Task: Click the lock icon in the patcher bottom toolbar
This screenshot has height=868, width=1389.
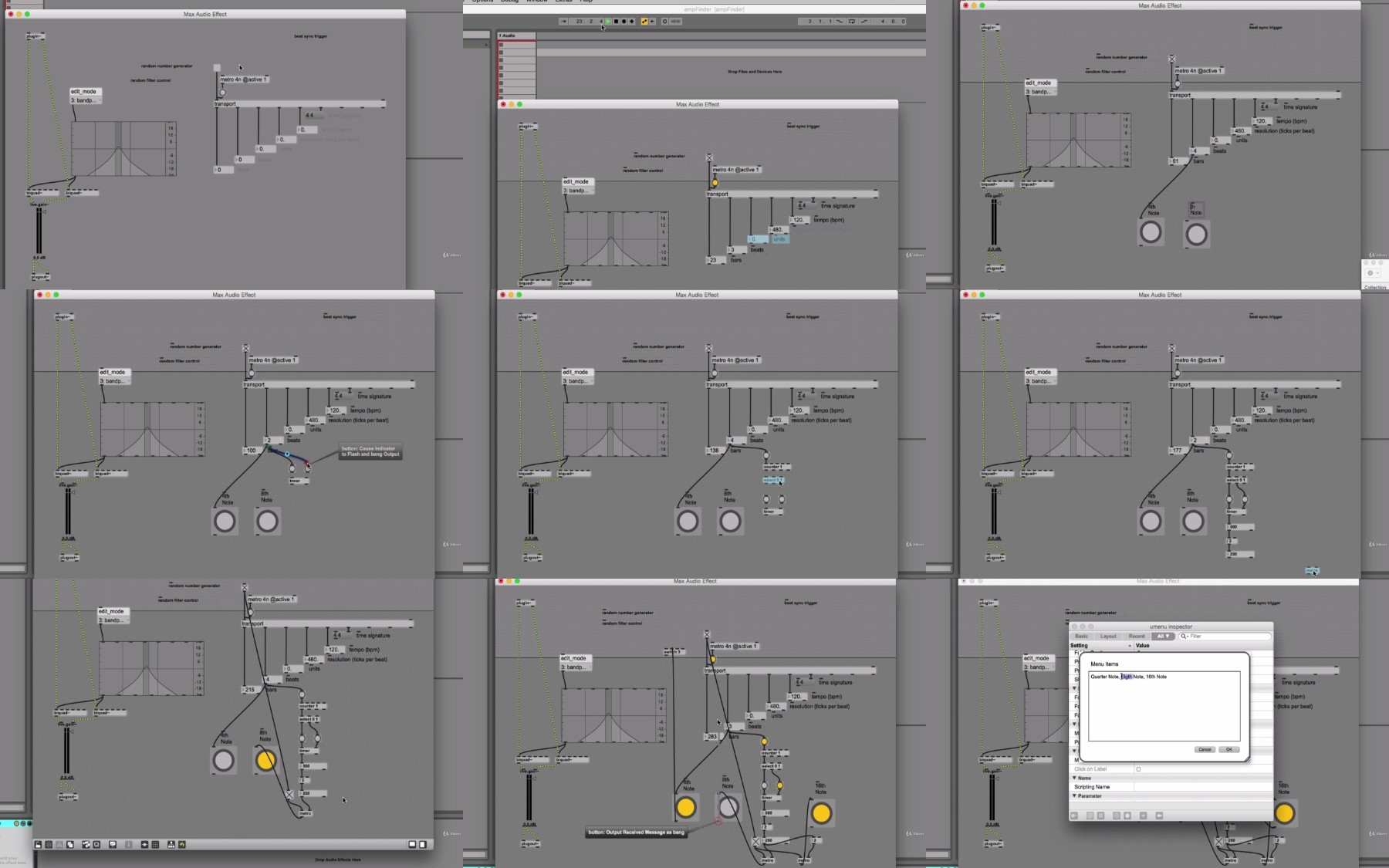Action: pyautogui.click(x=38, y=844)
